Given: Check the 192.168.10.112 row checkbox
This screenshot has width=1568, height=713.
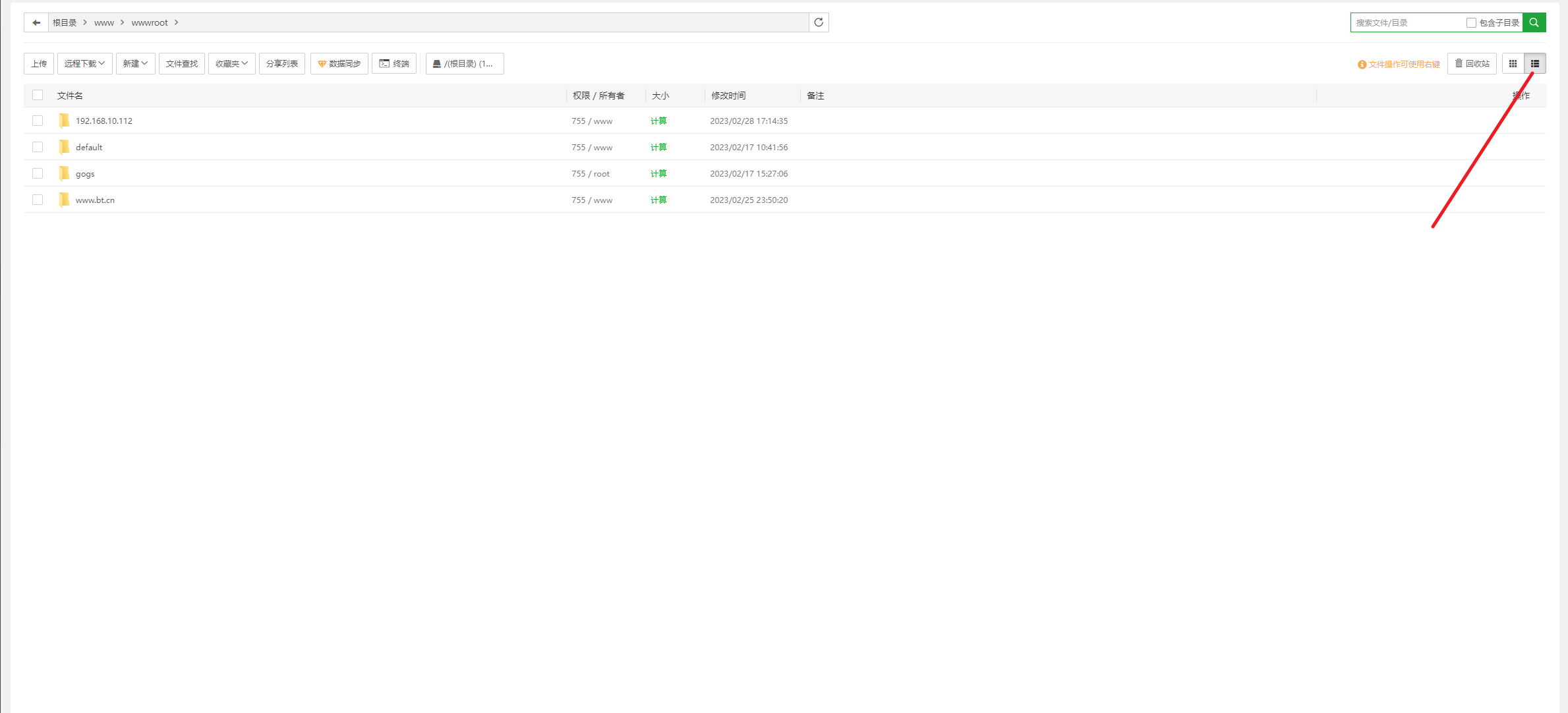Looking at the screenshot, I should pyautogui.click(x=38, y=121).
